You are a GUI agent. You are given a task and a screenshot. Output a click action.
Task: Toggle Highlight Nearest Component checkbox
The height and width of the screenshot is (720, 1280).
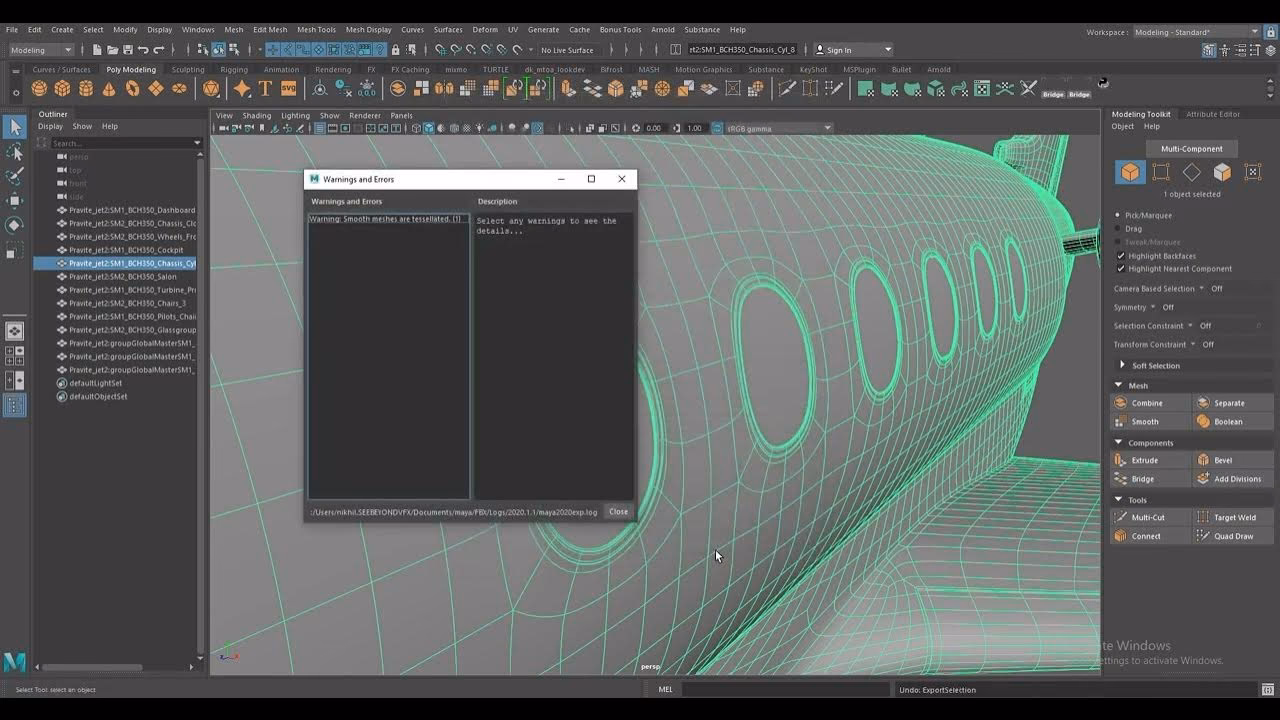1120,269
